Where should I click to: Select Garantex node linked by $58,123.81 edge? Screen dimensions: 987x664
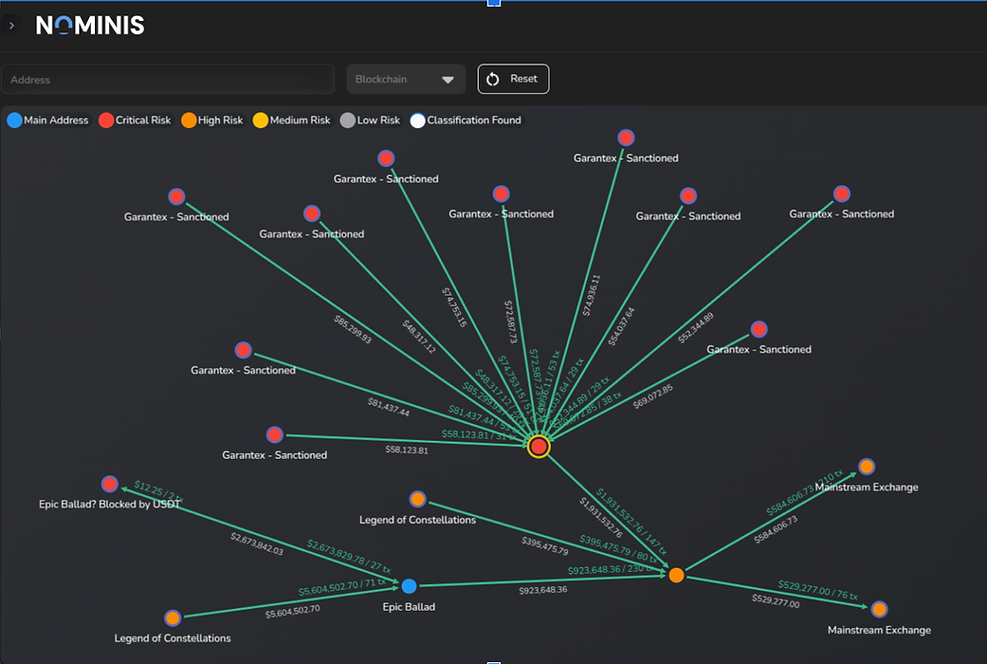click(274, 435)
